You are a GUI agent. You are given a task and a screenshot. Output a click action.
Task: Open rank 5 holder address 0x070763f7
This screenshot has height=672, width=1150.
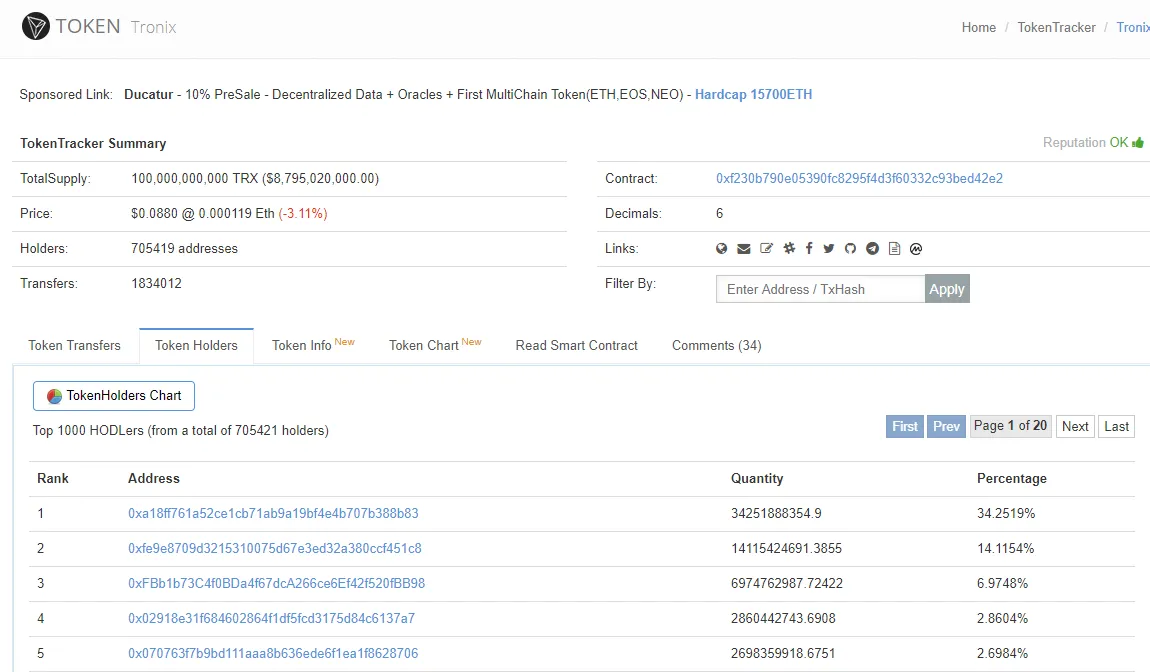pyautogui.click(x=273, y=654)
